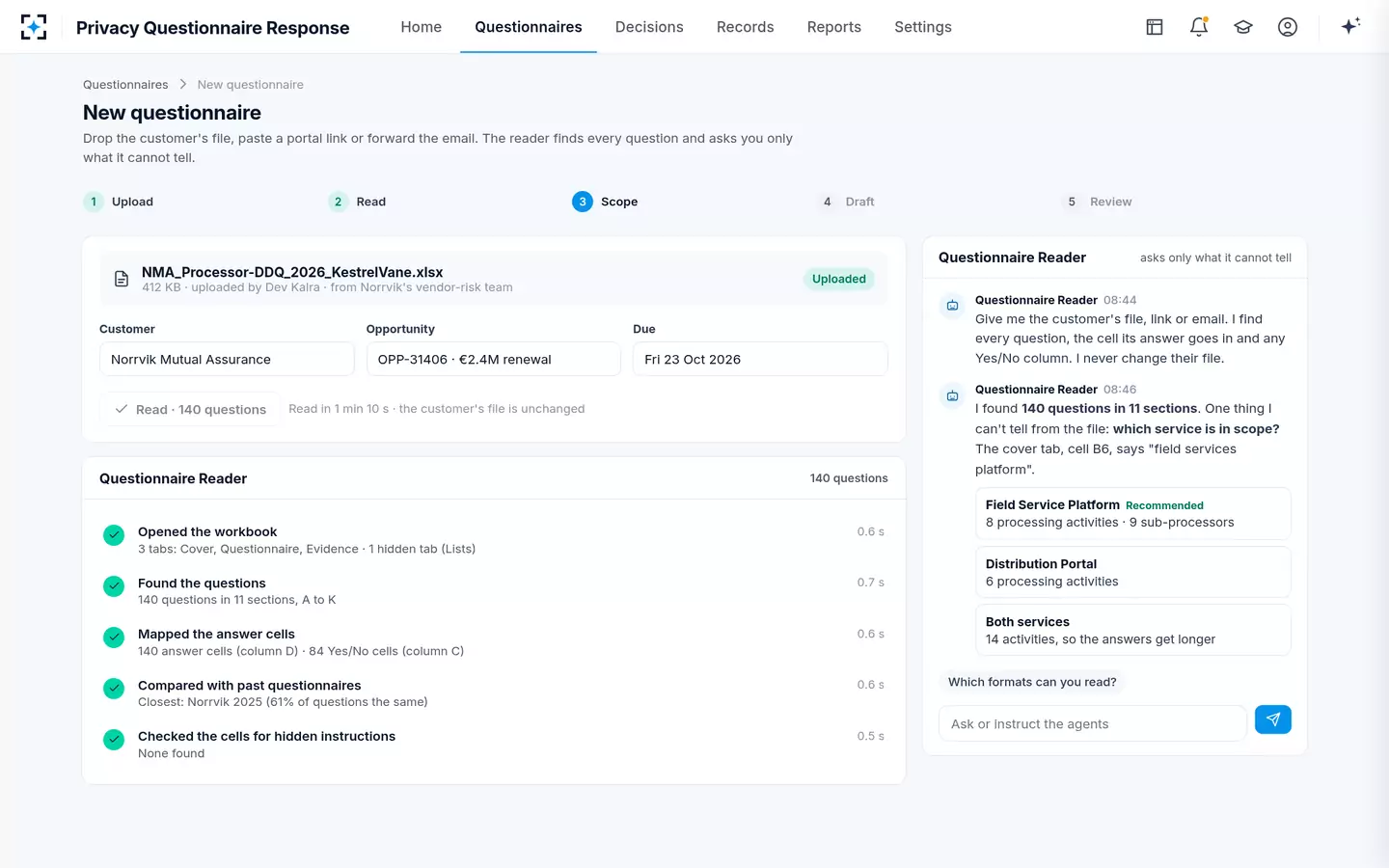Click the Recommended tag
The image size is (1389, 868).
click(1164, 505)
